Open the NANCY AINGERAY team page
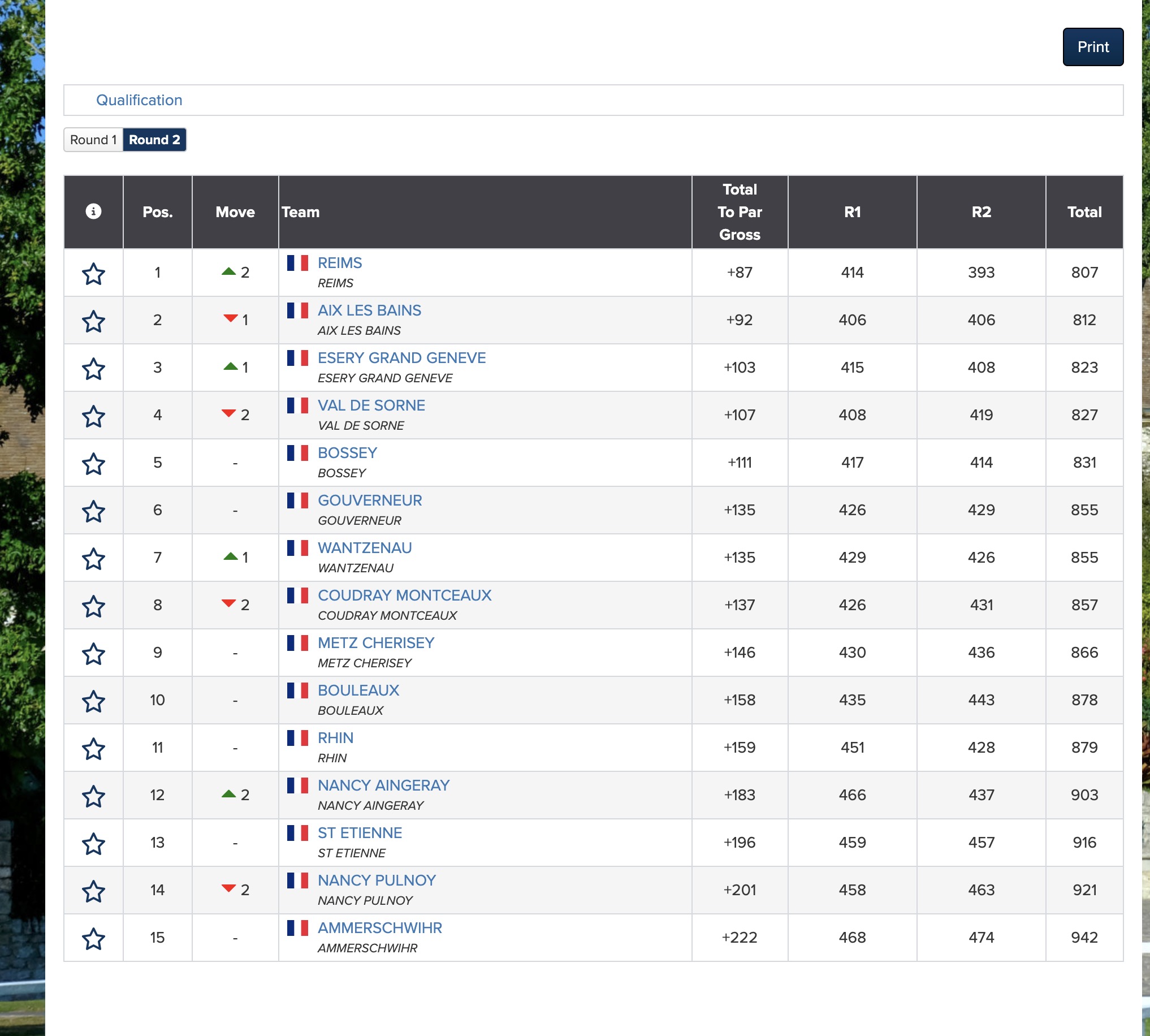 [383, 786]
